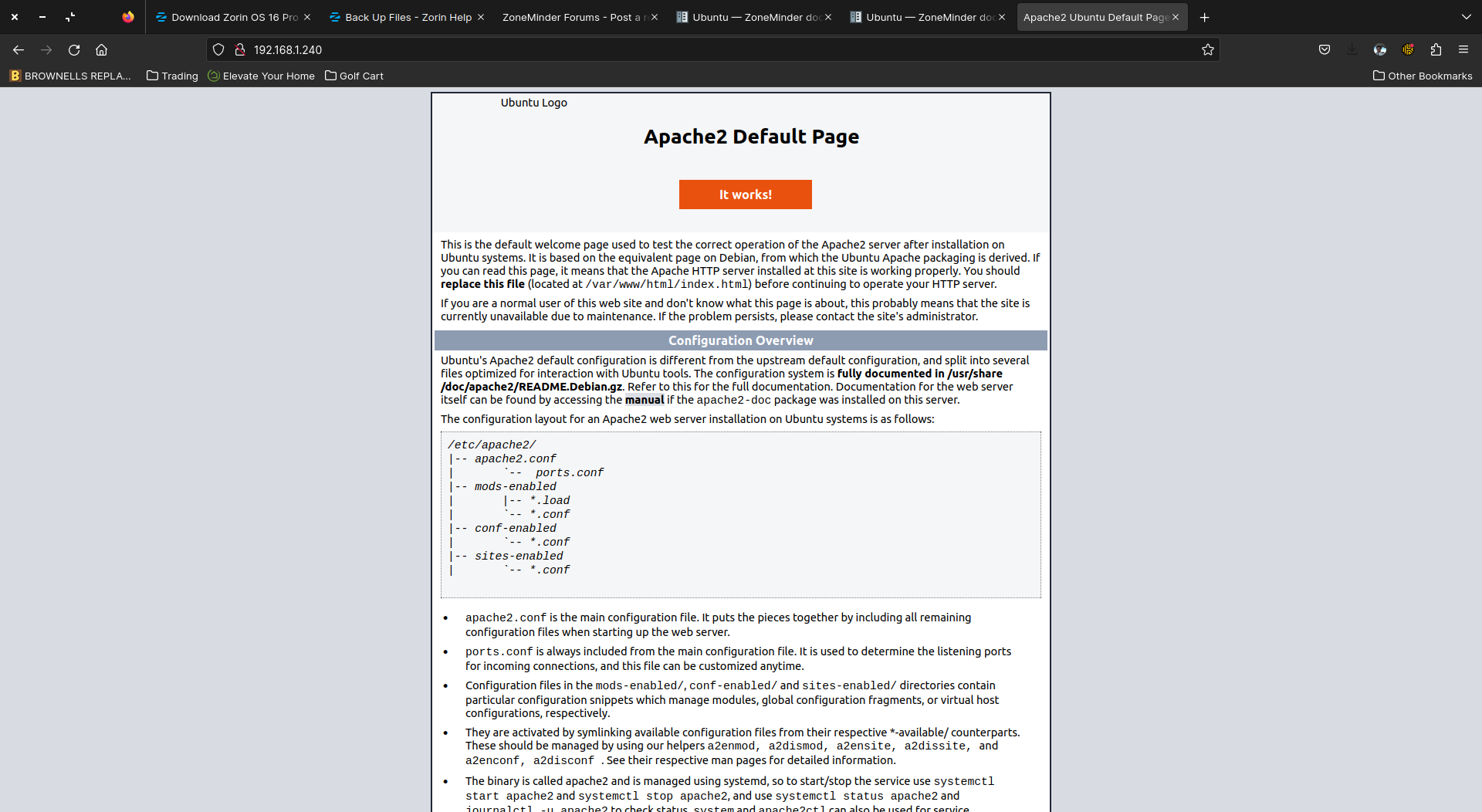Open the browser home page

click(x=101, y=50)
